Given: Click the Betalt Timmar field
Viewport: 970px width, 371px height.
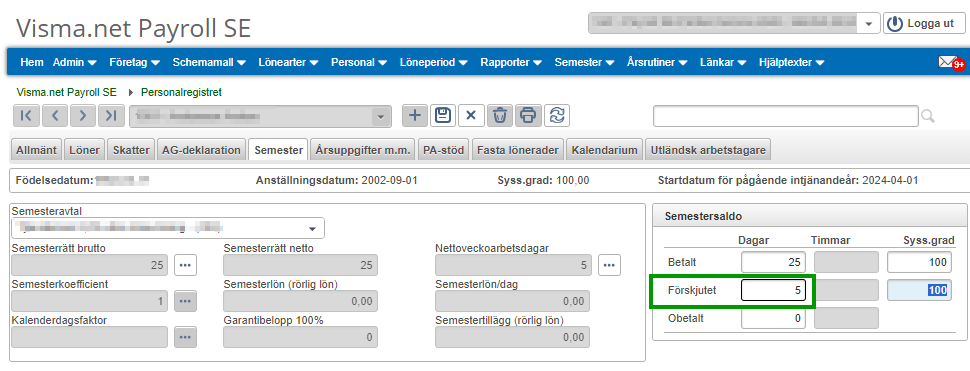Looking at the screenshot, I should [x=846, y=262].
